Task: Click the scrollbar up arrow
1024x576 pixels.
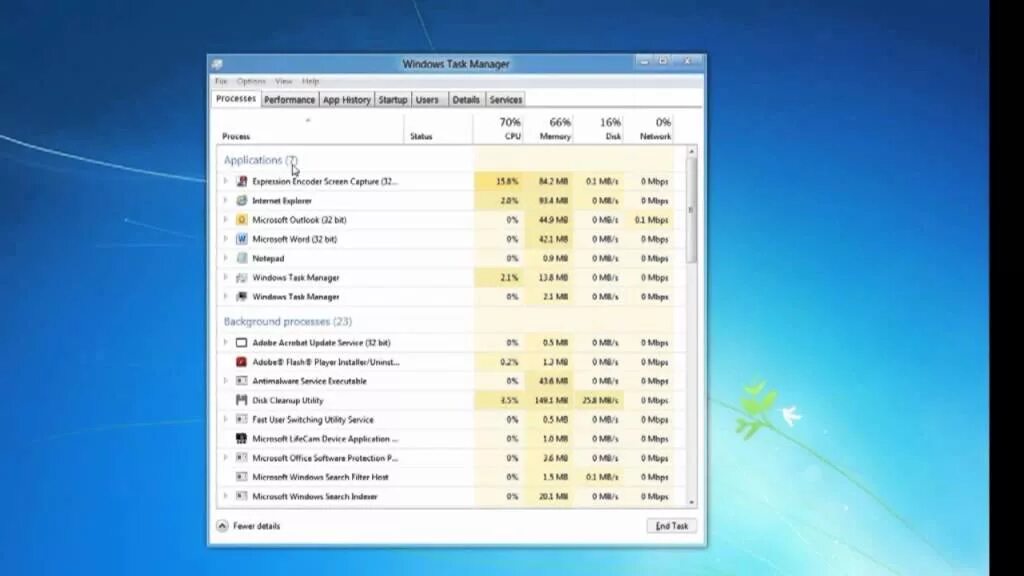Action: pos(692,152)
